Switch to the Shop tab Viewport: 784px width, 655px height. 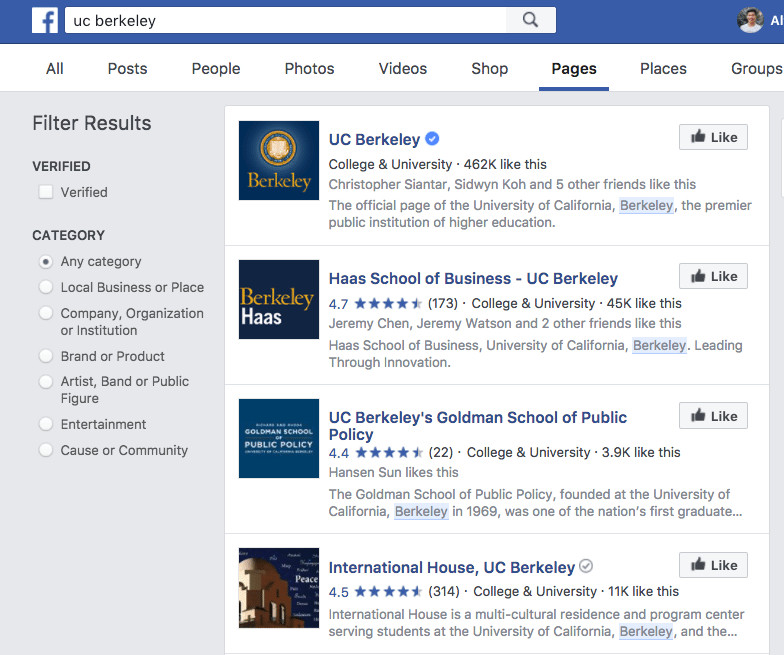coord(490,68)
